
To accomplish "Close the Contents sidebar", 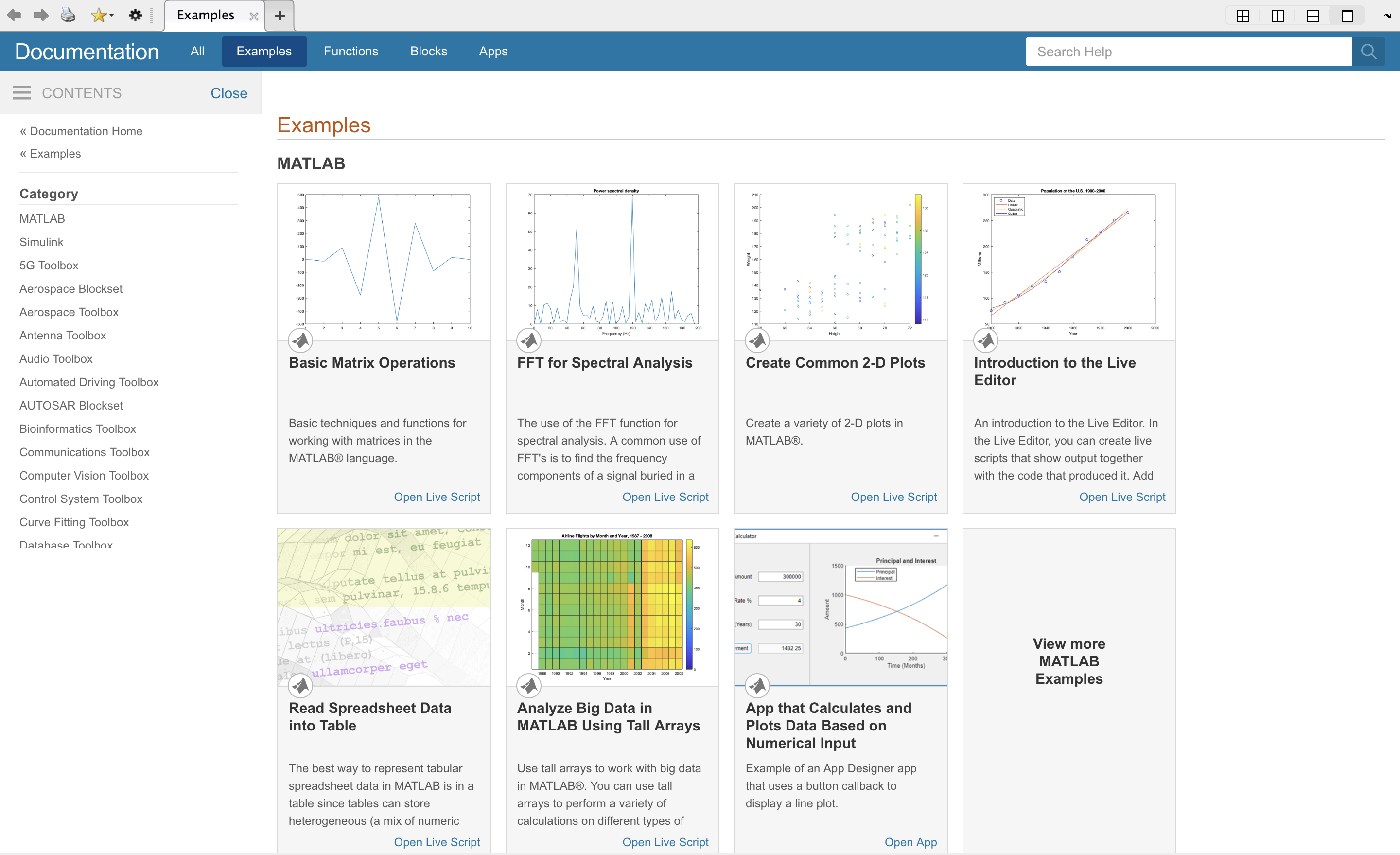I will (229, 93).
